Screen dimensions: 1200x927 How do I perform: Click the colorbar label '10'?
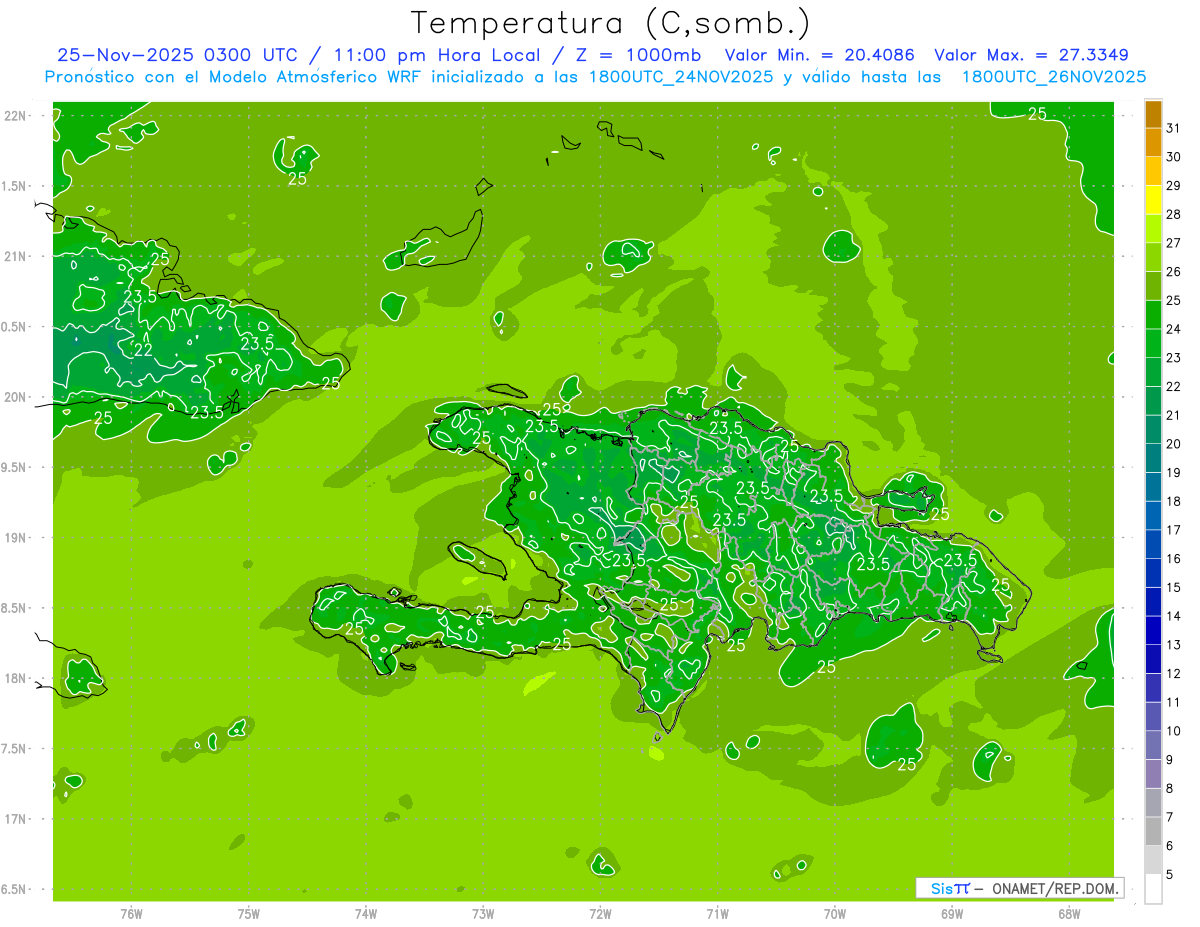pos(1173,731)
